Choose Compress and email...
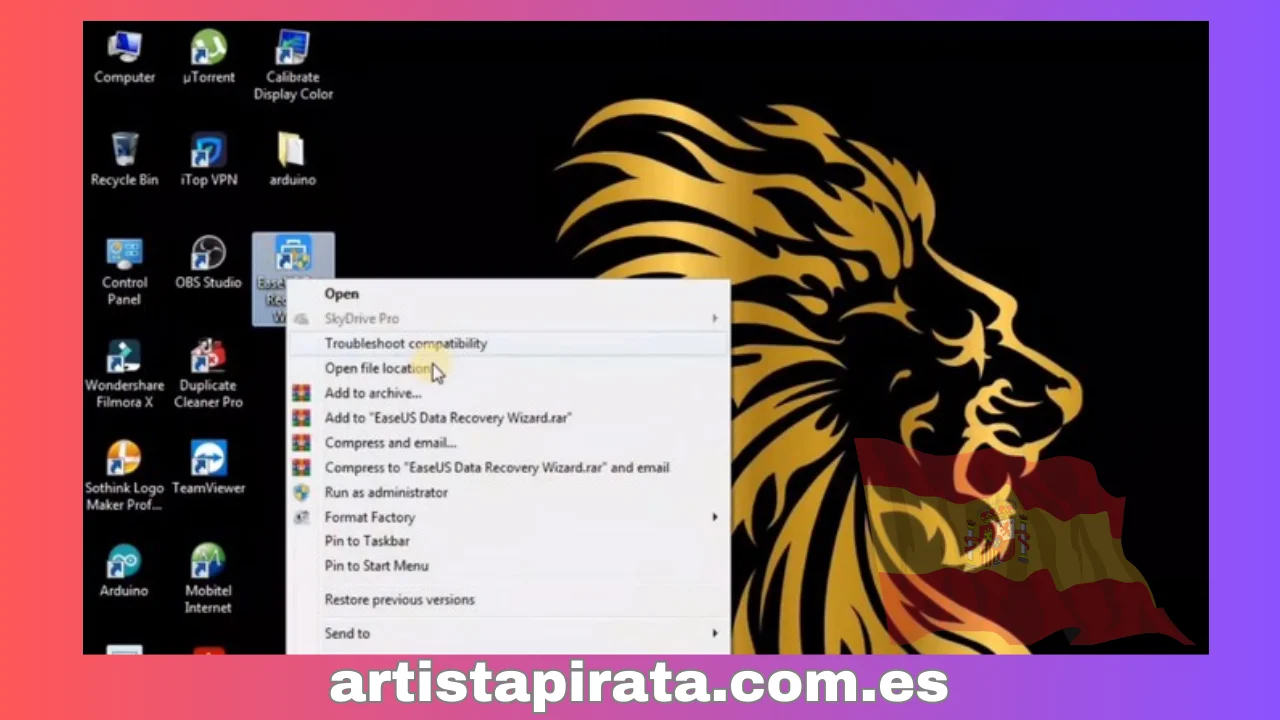Viewport: 1280px width, 720px height. [x=390, y=443]
